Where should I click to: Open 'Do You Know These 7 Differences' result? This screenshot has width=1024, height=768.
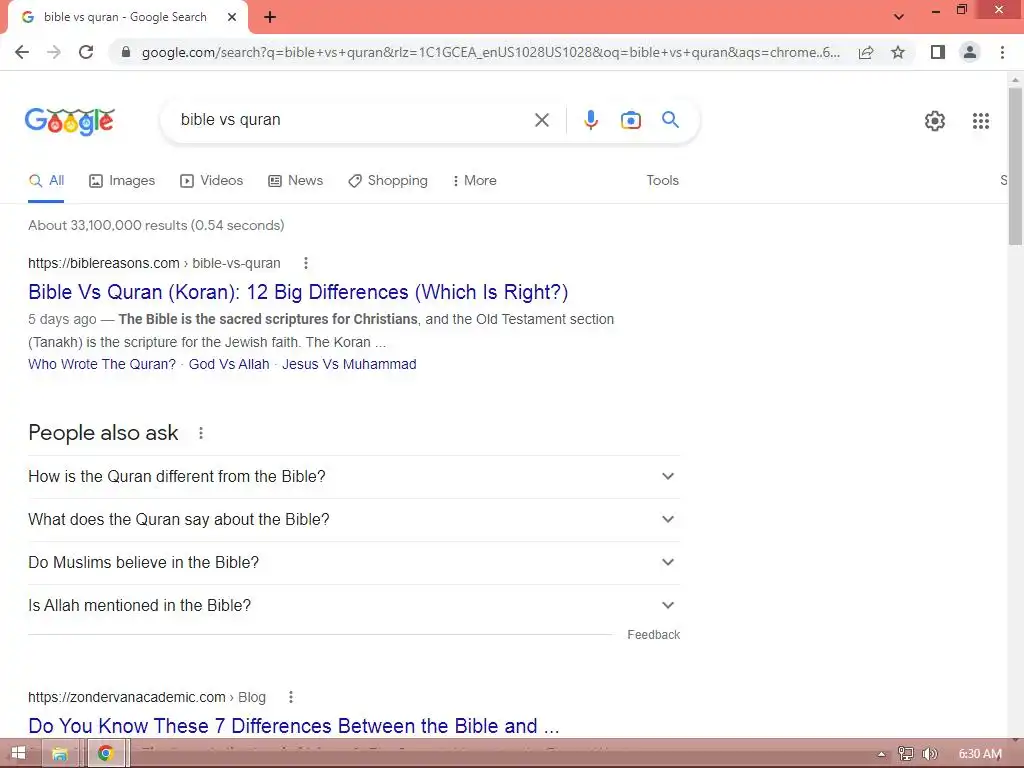point(294,726)
